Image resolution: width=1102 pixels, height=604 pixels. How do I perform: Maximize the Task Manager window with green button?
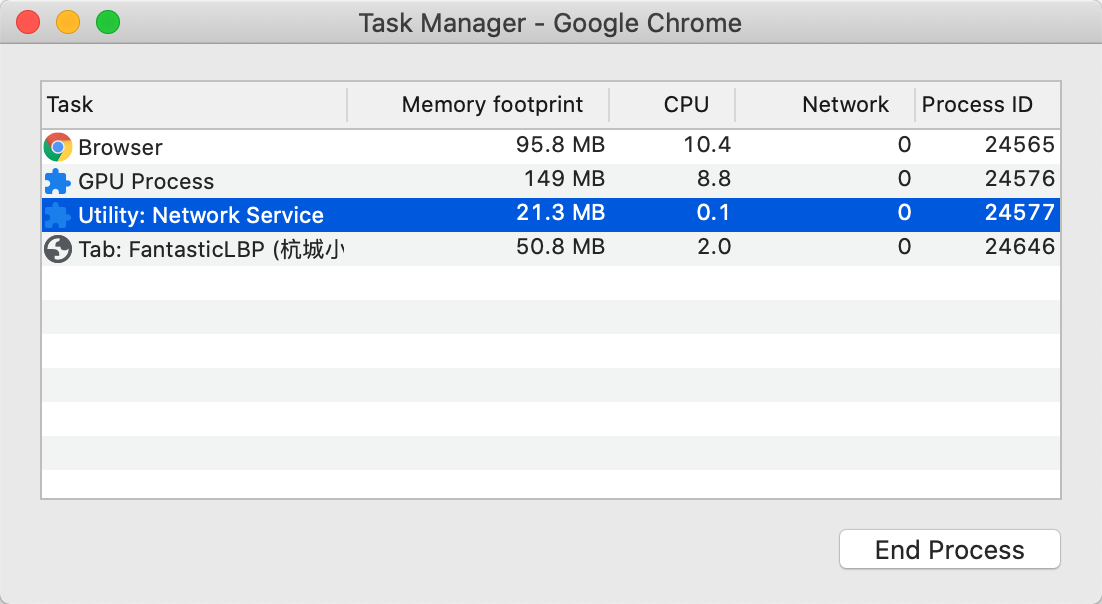coord(108,22)
